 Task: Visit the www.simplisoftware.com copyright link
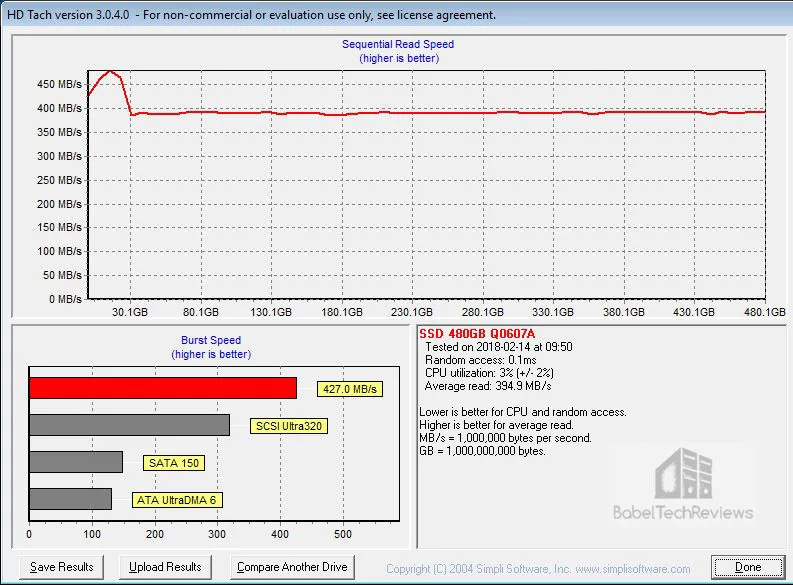[x=633, y=569]
